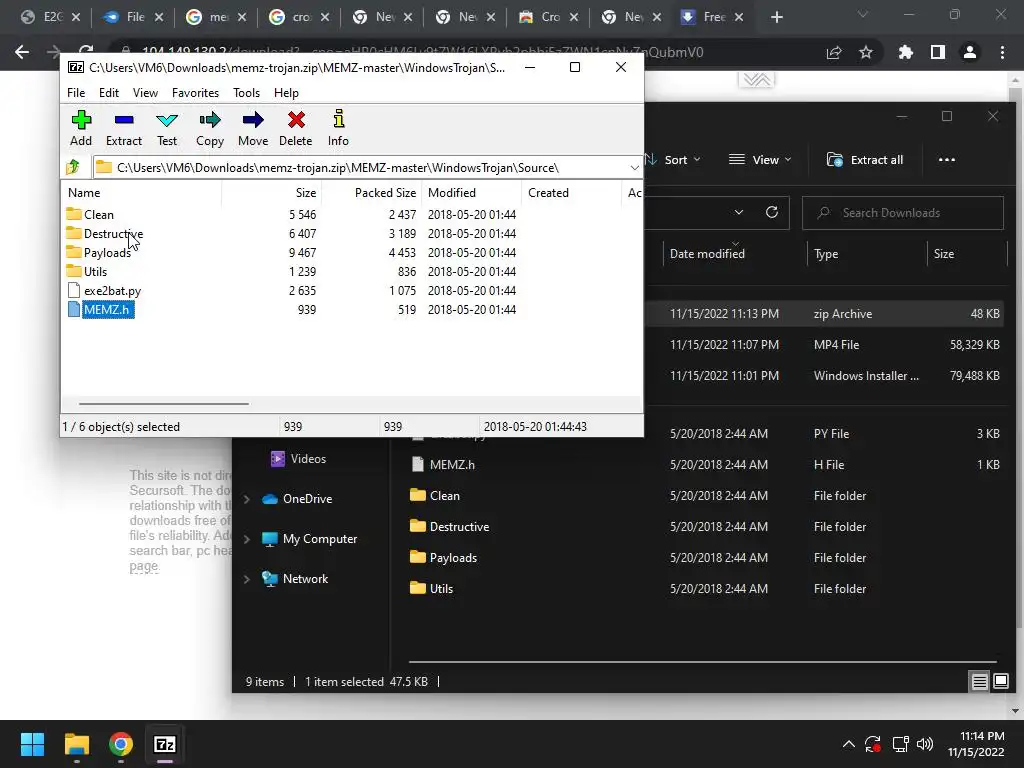1024x768 pixels.
Task: Open Sort dropdown in File Explorer
Action: tap(673, 160)
